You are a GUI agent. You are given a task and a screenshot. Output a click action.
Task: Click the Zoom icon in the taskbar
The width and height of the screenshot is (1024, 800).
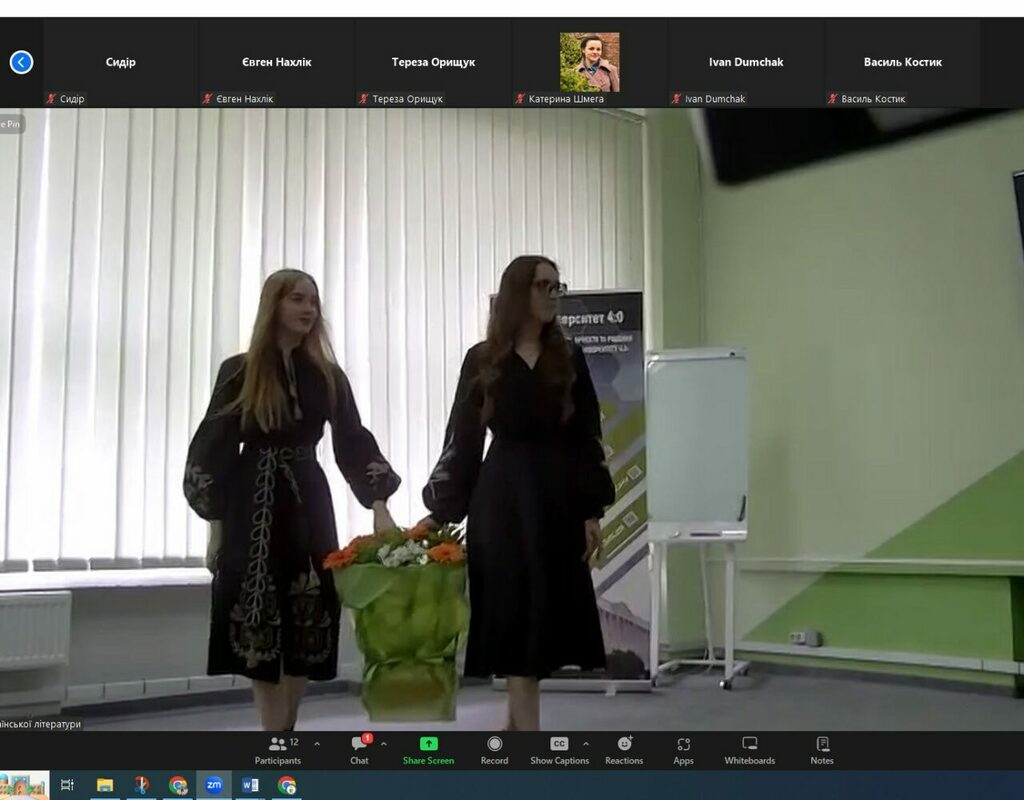tap(214, 785)
